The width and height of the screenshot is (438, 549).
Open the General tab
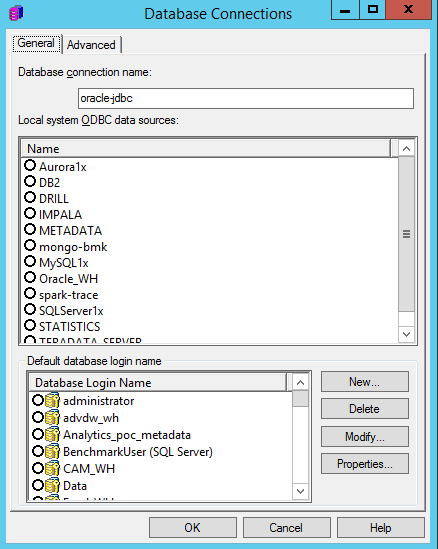coord(36,43)
